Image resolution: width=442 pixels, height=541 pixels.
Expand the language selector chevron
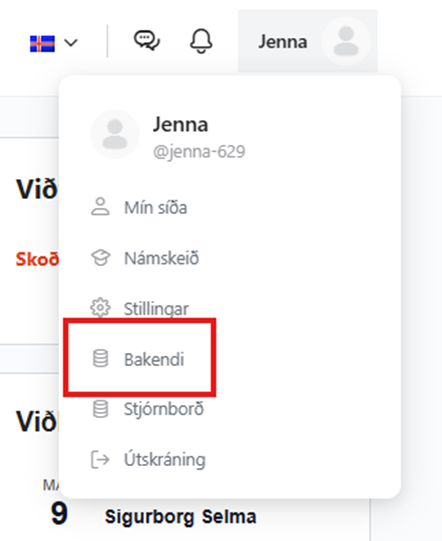click(x=71, y=43)
